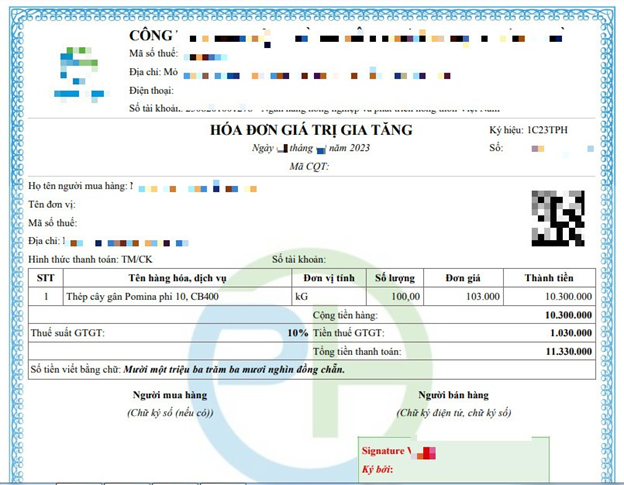Click the total amount '11.330.000'
The image size is (624, 485).
coord(569,351)
